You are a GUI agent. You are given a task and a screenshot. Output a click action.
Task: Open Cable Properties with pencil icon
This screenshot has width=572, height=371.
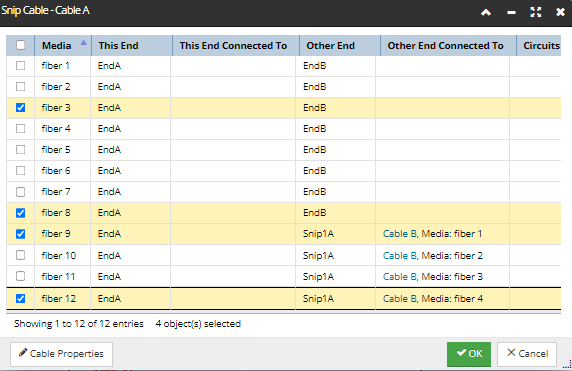61,354
